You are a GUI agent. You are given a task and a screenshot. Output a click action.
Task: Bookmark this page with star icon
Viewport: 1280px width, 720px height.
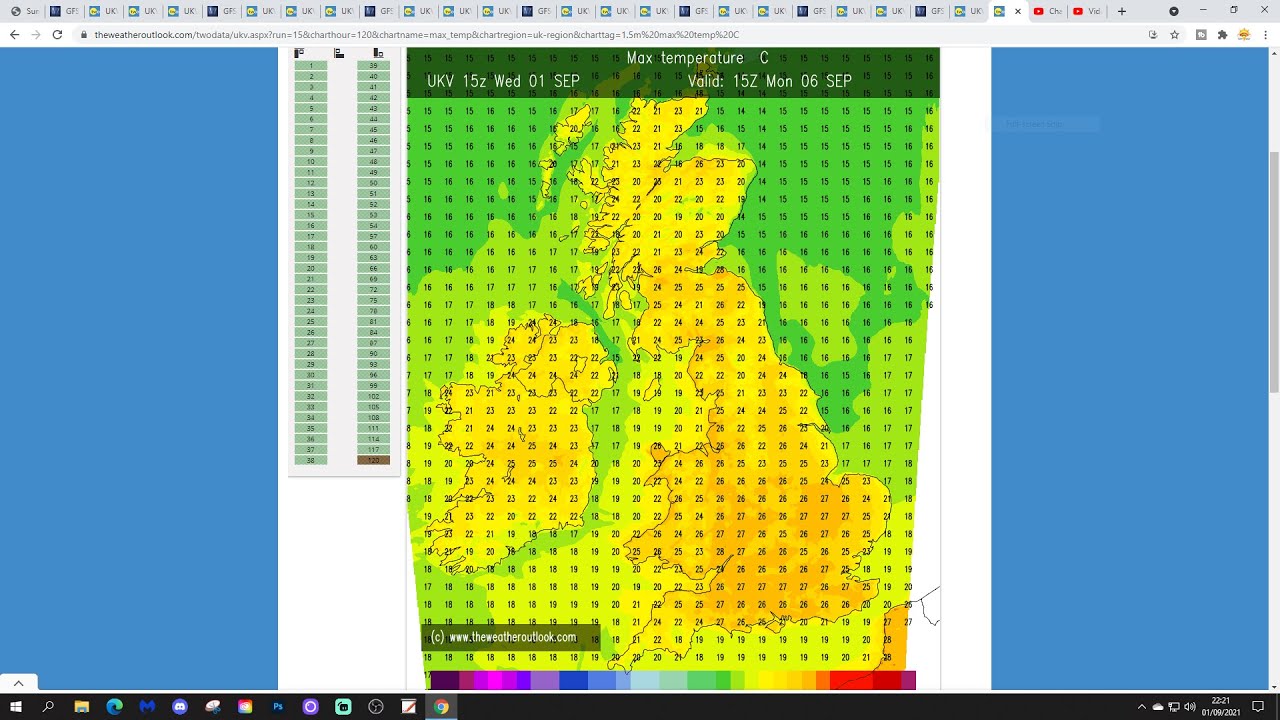point(1174,34)
